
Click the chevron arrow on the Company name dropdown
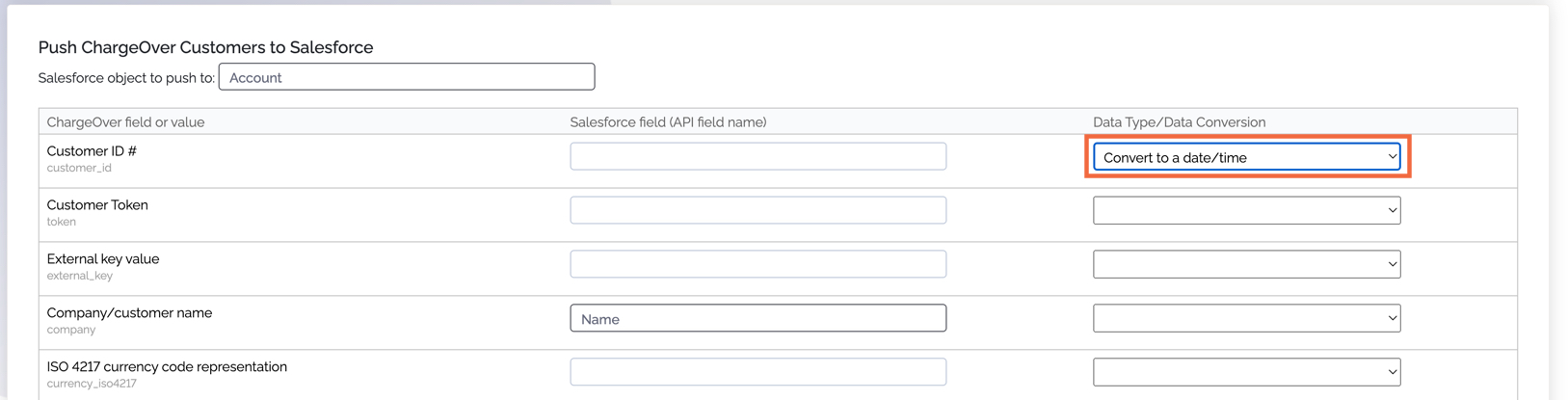point(1392,319)
